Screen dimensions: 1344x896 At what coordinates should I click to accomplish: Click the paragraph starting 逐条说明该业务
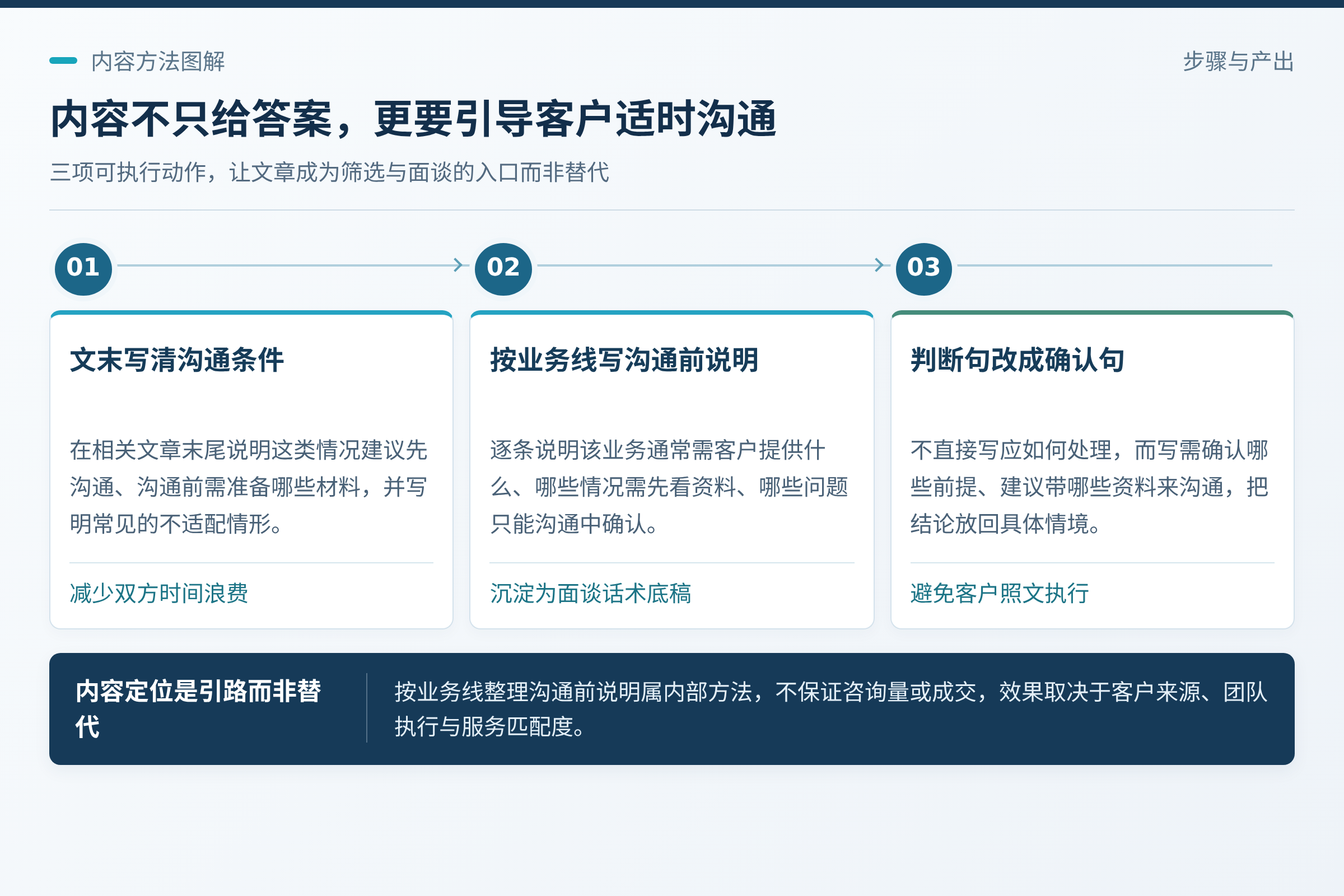pos(670,487)
